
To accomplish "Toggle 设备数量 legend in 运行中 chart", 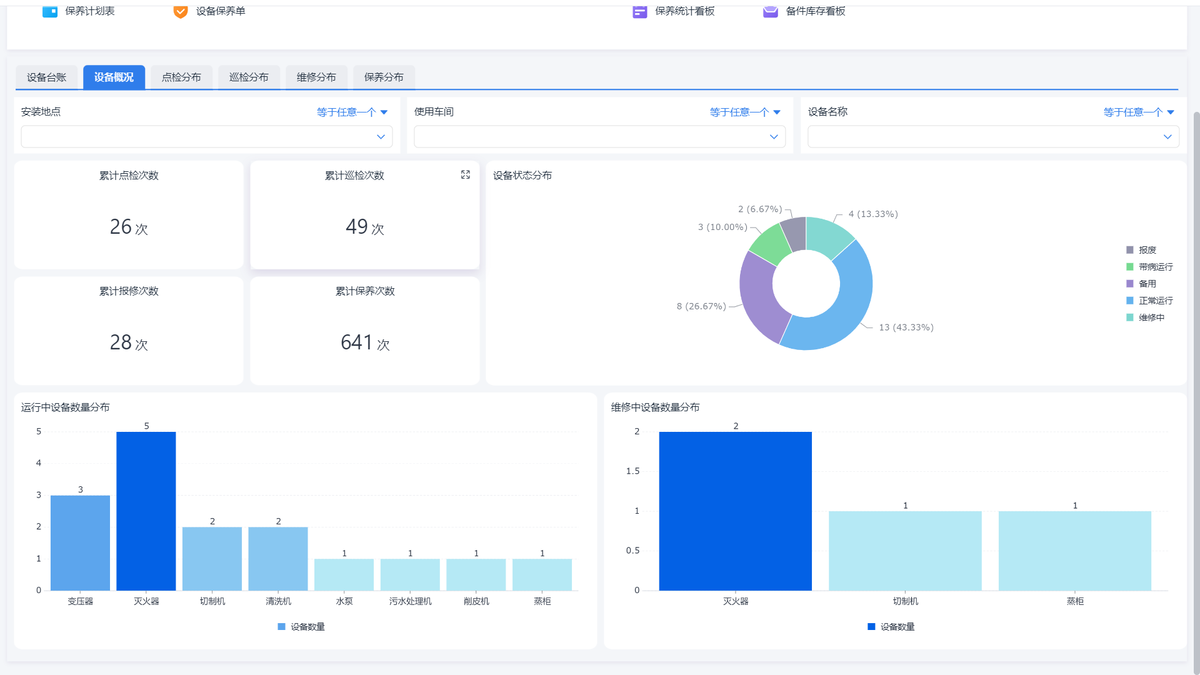I will 301,627.
